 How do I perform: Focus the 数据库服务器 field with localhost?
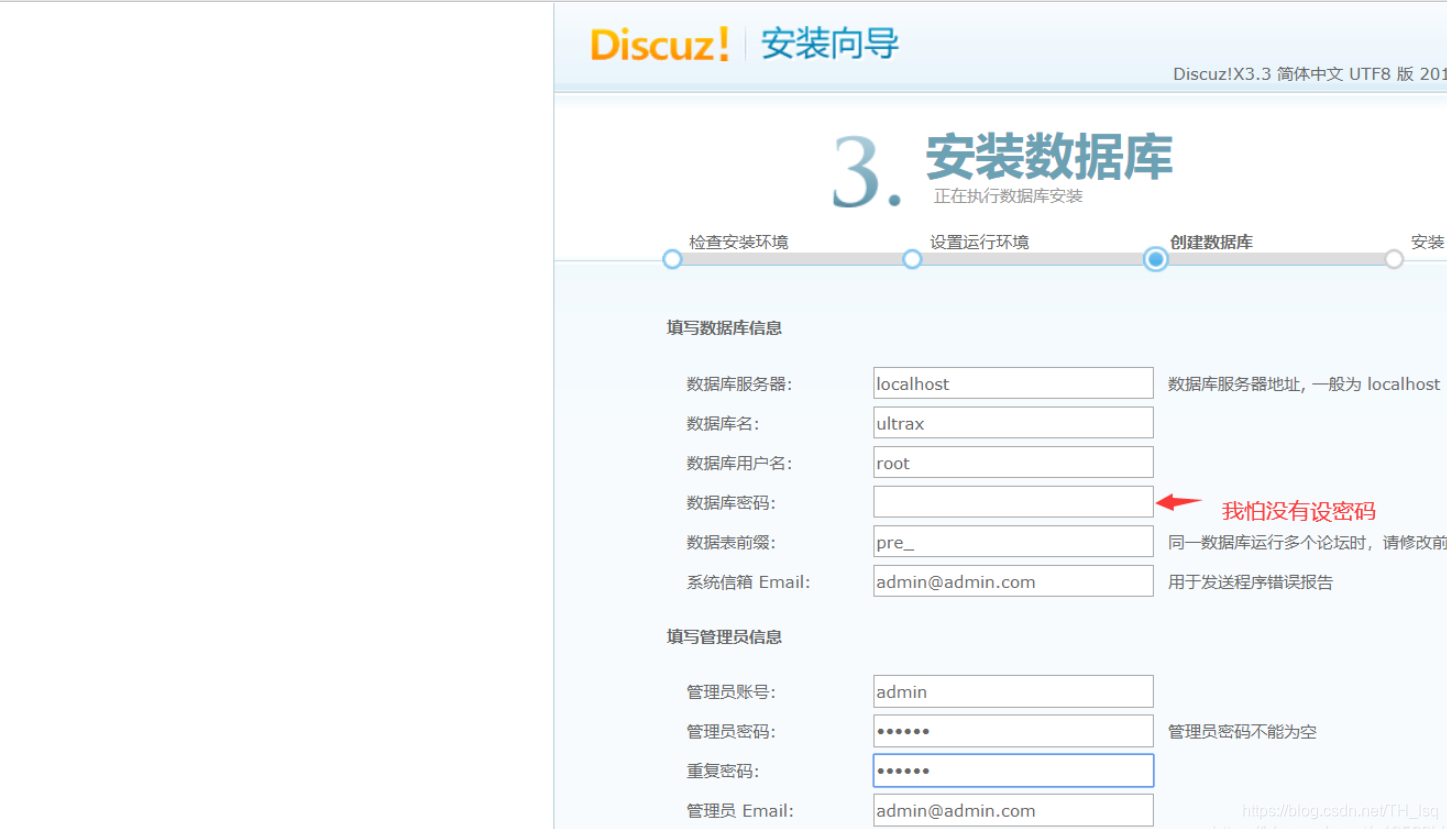(1013, 383)
